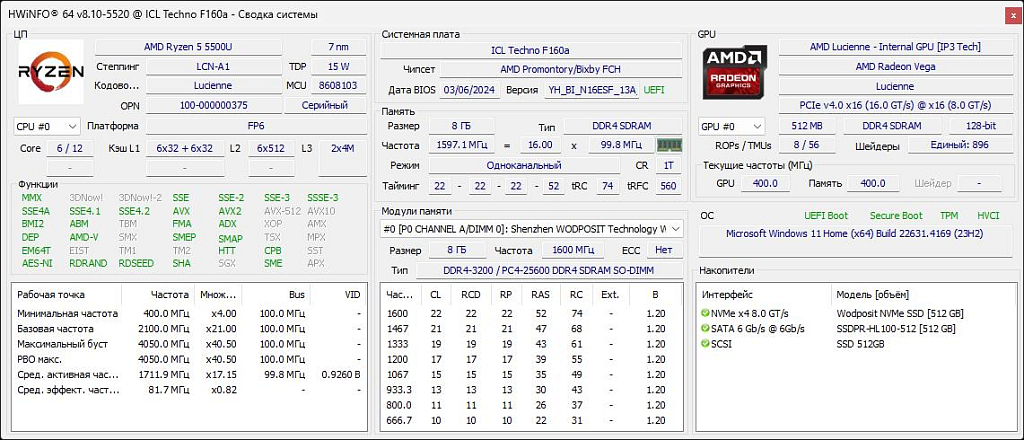Click the AMD Radeon Vega name field
The height and width of the screenshot is (440, 1024).
click(893, 67)
